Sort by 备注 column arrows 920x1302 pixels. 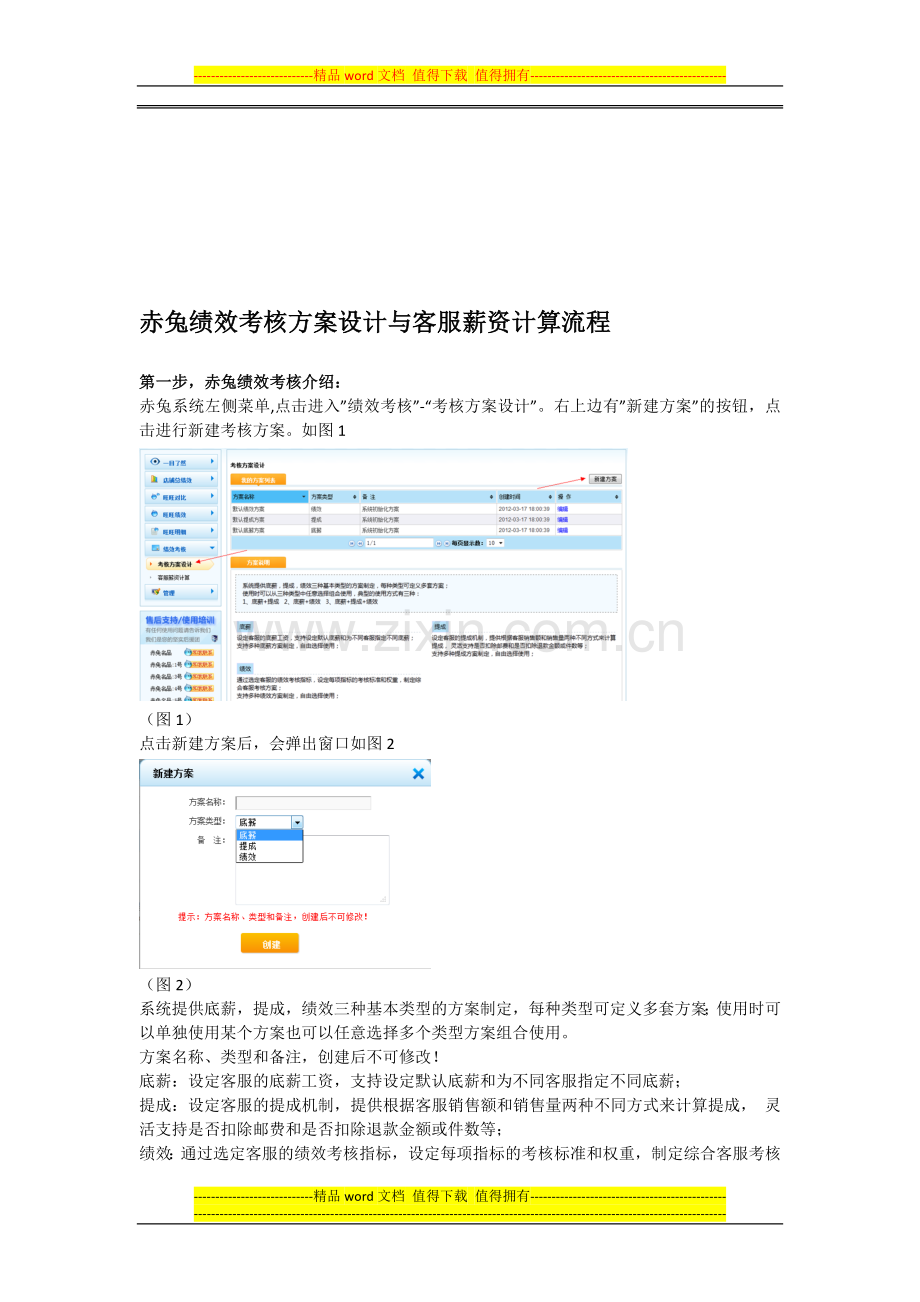point(492,496)
